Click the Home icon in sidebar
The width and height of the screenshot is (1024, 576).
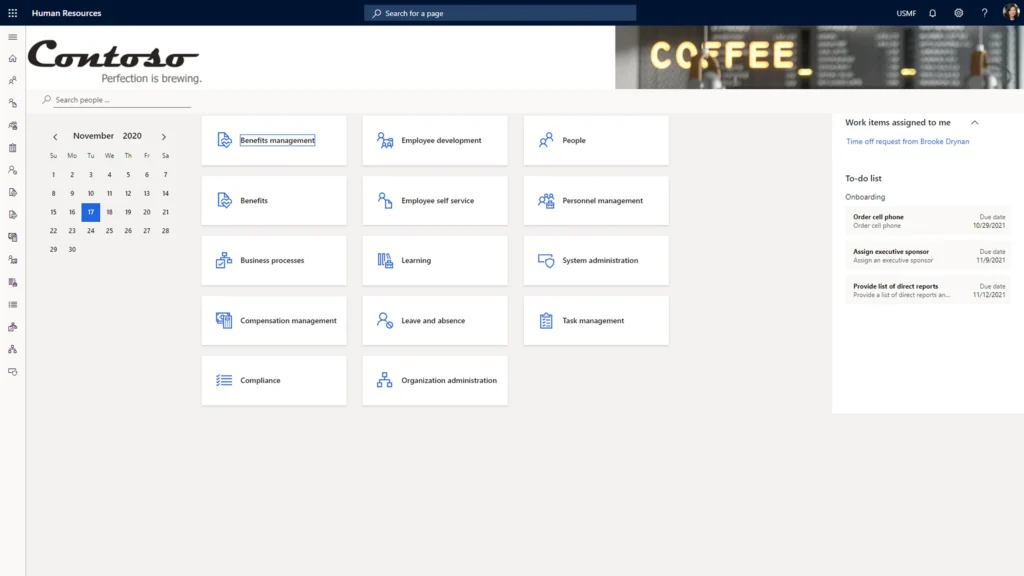point(13,59)
